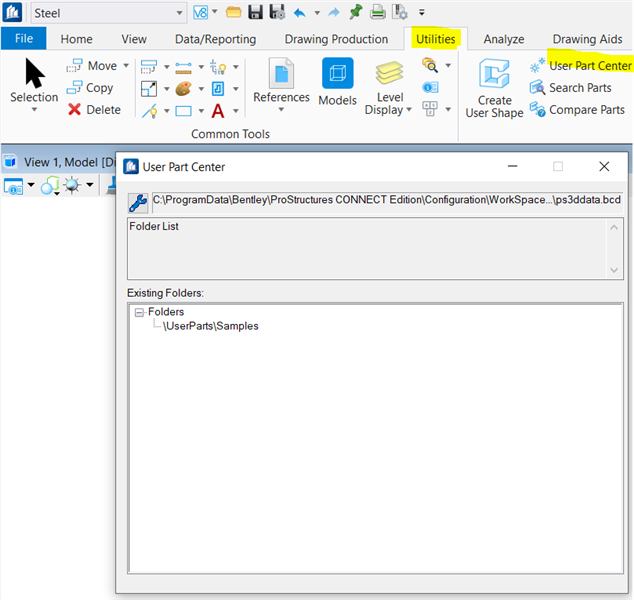Image resolution: width=634 pixels, height=600 pixels.
Task: Click the red letter A Place Text icon
Action: click(x=218, y=111)
